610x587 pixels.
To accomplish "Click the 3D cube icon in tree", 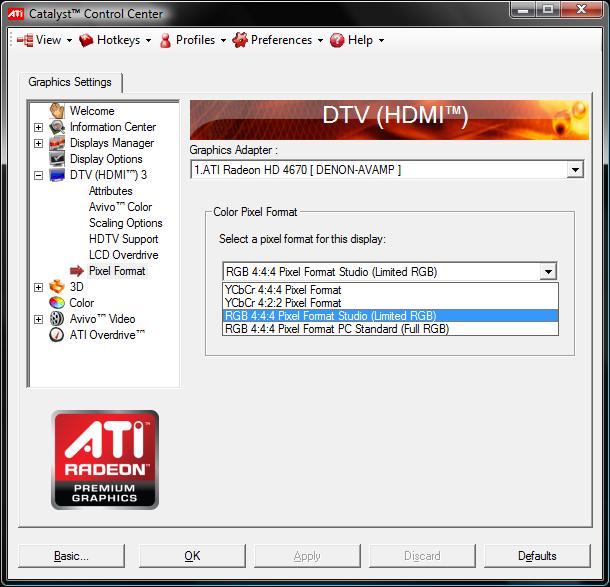I will pos(57,287).
